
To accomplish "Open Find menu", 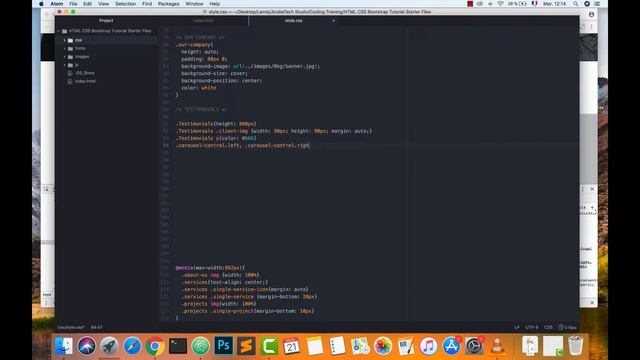I will click(147, 4).
